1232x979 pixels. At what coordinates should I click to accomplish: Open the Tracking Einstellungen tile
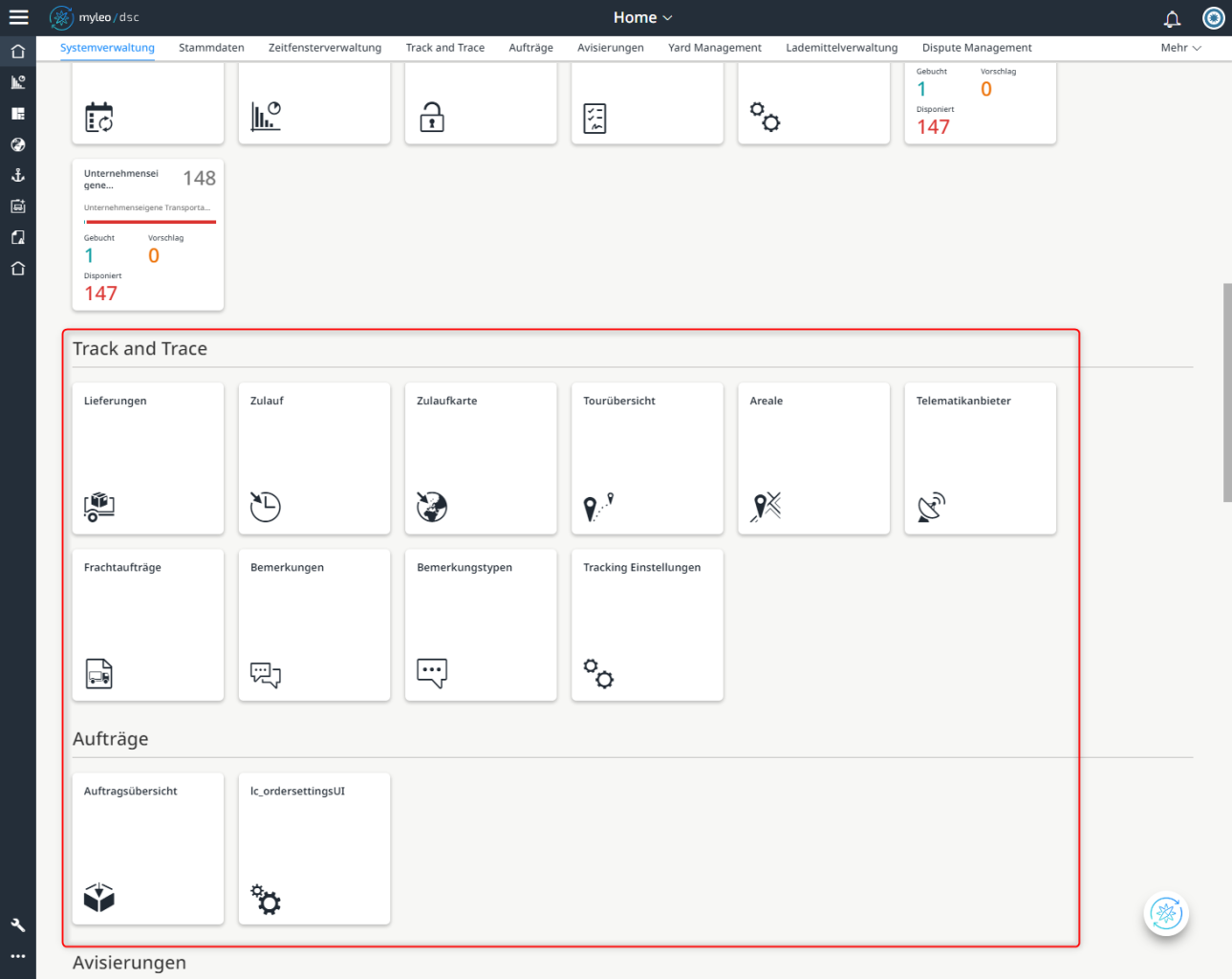click(x=647, y=625)
